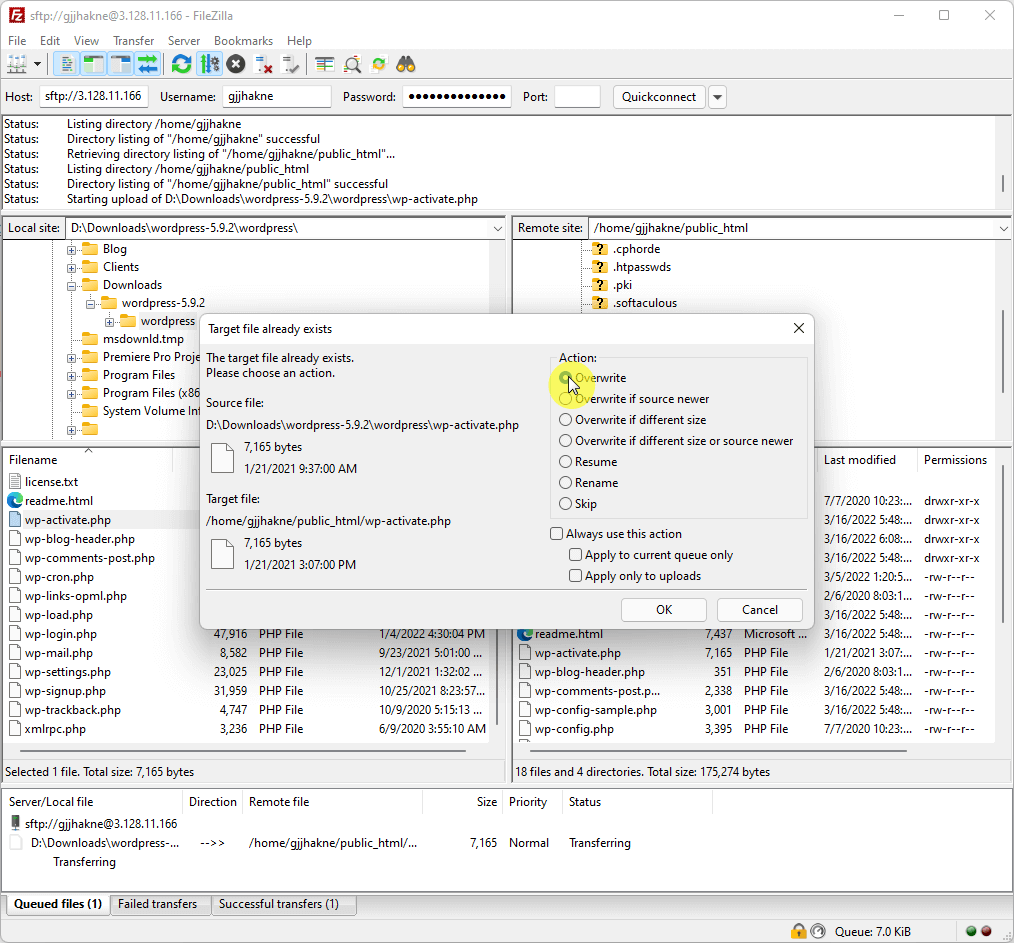The image size is (1014, 943).
Task: Expand the Blog folder tree node
Action: pos(71,250)
